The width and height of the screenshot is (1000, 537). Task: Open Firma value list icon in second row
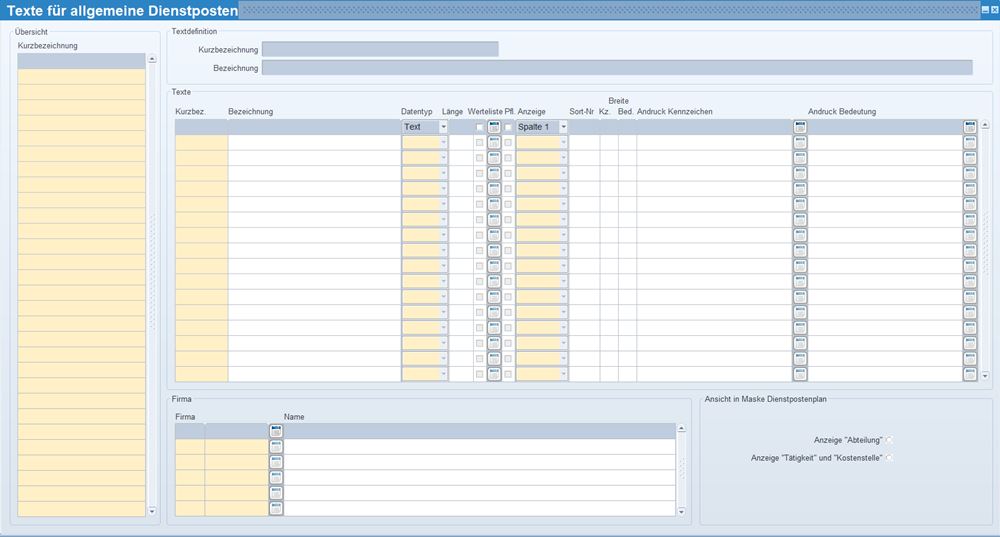tap(276, 446)
